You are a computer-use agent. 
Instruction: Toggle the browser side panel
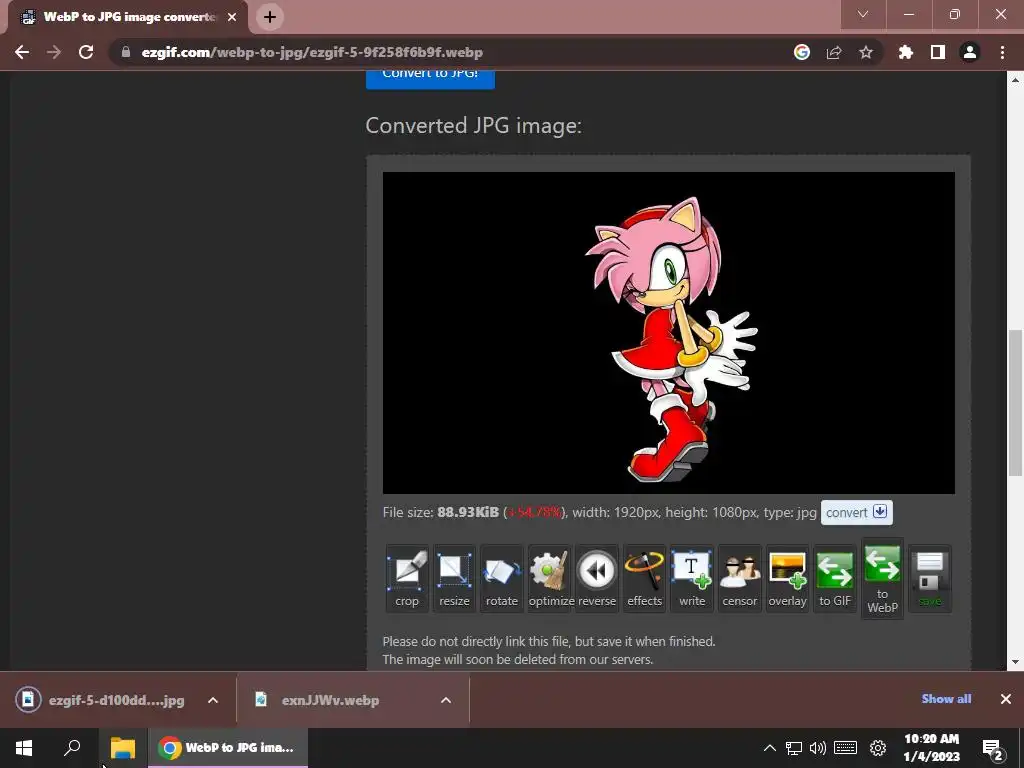point(938,52)
